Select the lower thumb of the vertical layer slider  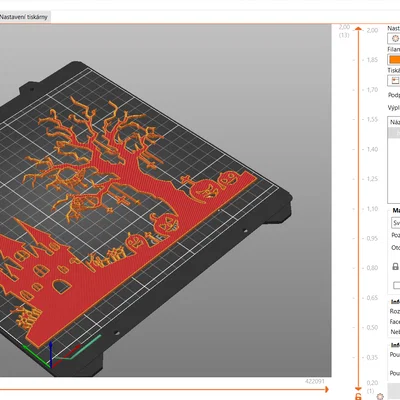358,389
